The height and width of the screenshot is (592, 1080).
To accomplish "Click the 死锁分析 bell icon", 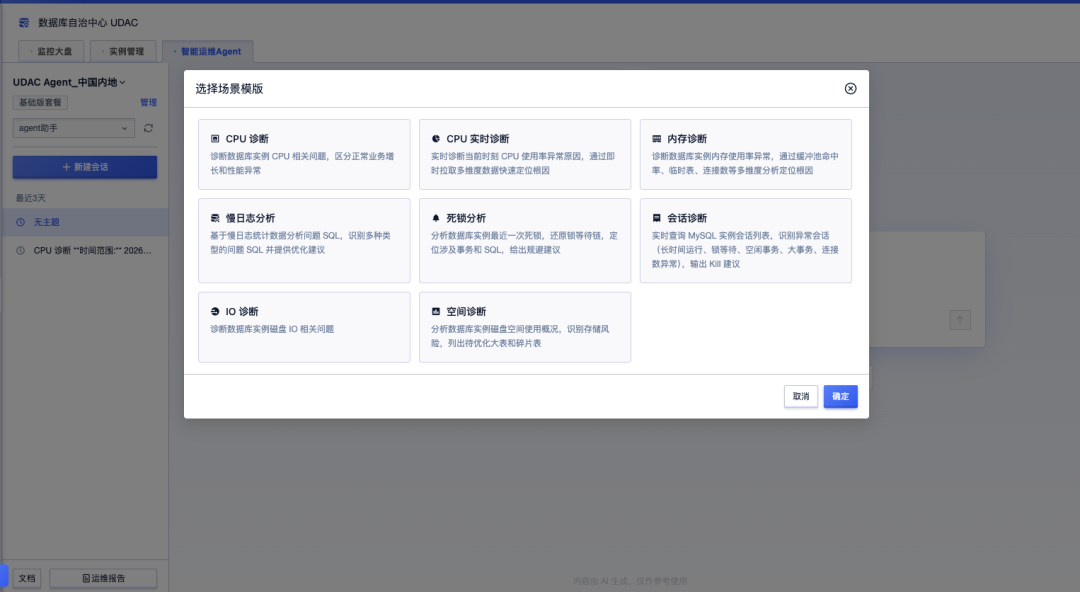I will 436,218.
